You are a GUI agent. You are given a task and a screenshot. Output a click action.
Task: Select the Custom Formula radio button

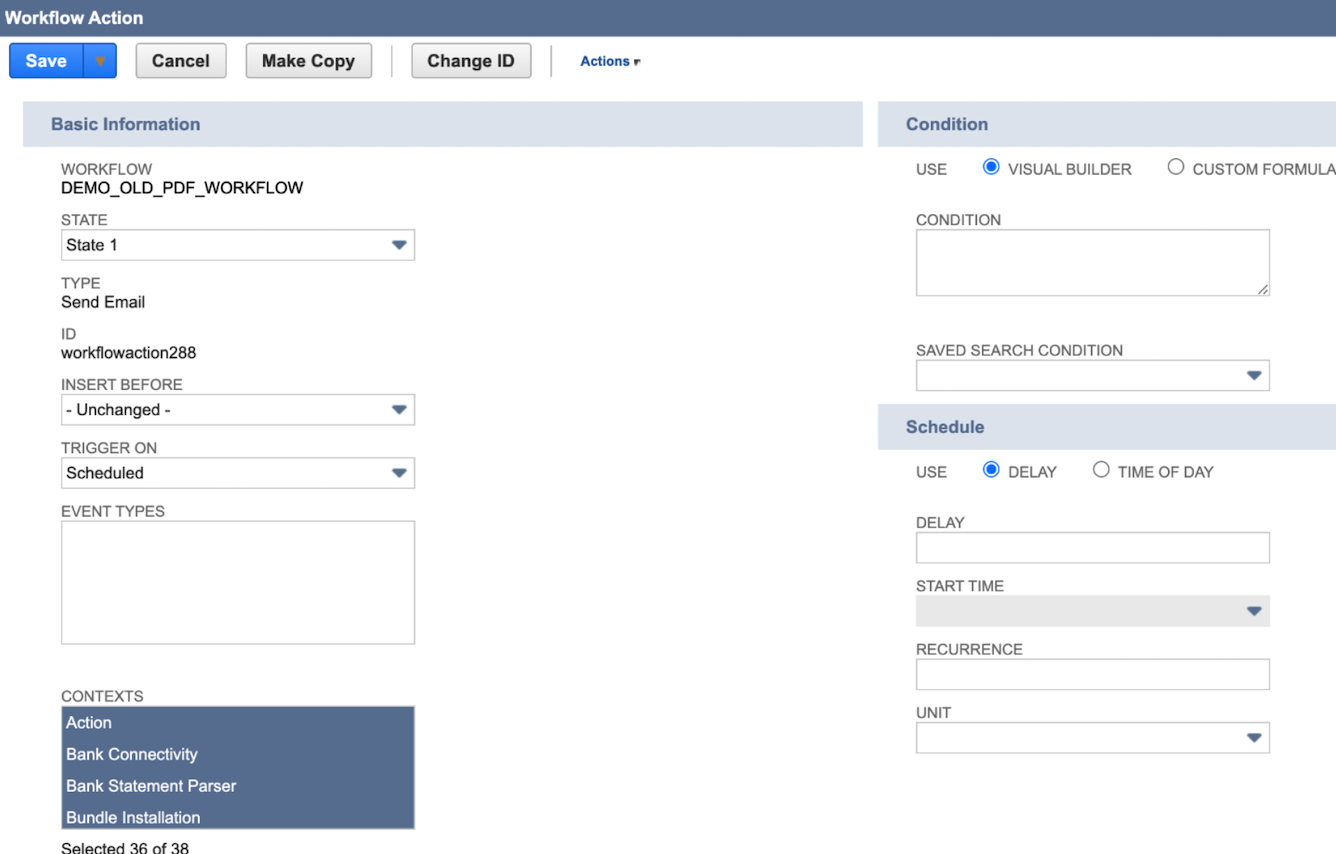(x=1175, y=166)
